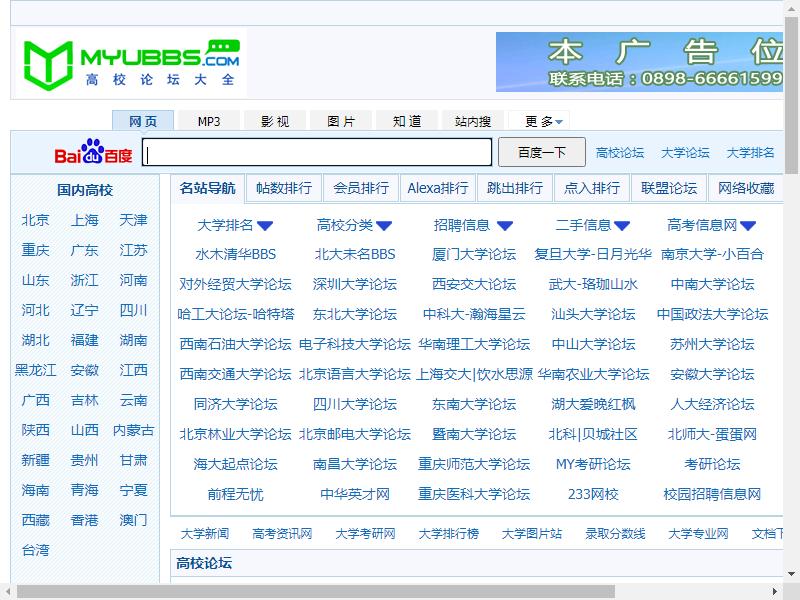Image resolution: width=800 pixels, height=600 pixels.
Task: Open the 校园招聘信息网 link
Action: coord(712,494)
